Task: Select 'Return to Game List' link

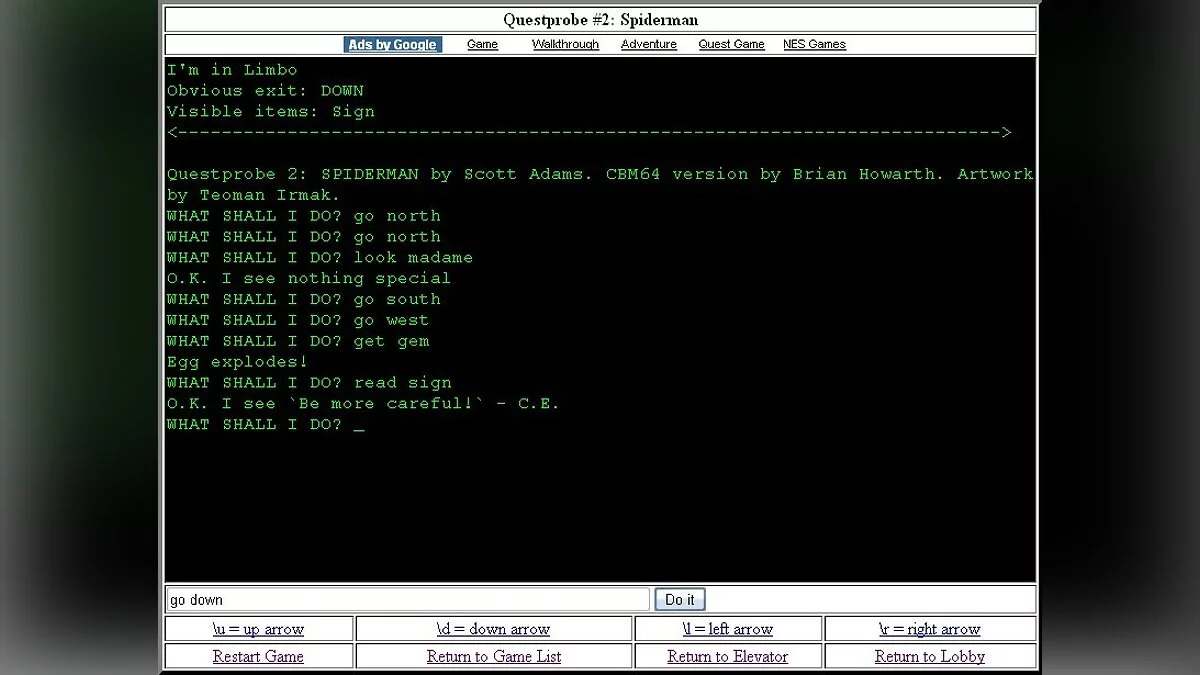Action: tap(493, 656)
